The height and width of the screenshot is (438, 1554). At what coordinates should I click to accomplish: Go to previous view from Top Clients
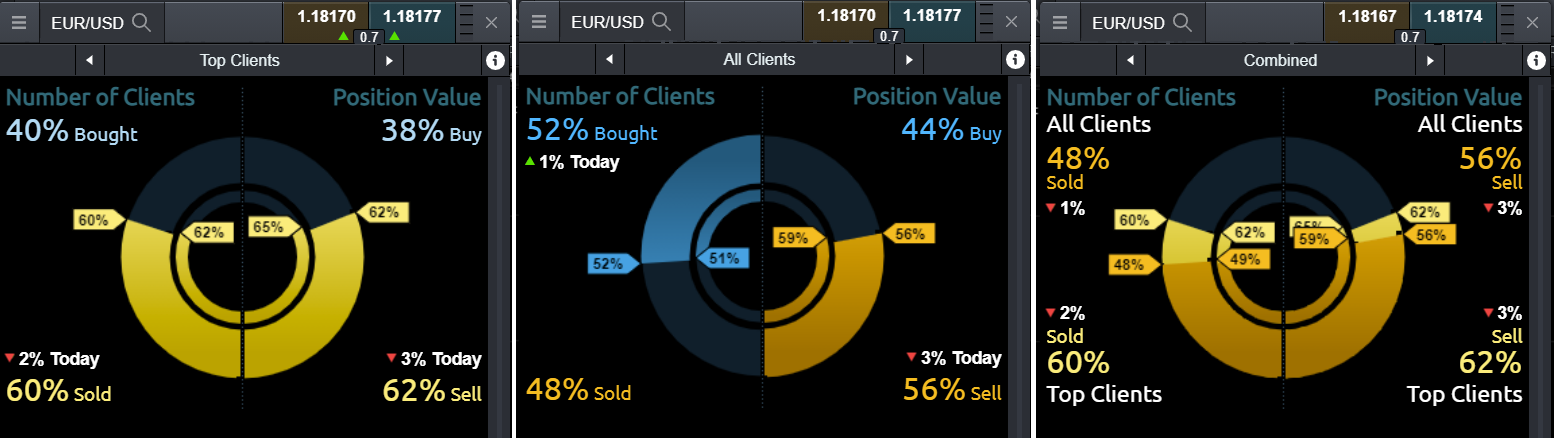pyautogui.click(x=89, y=61)
